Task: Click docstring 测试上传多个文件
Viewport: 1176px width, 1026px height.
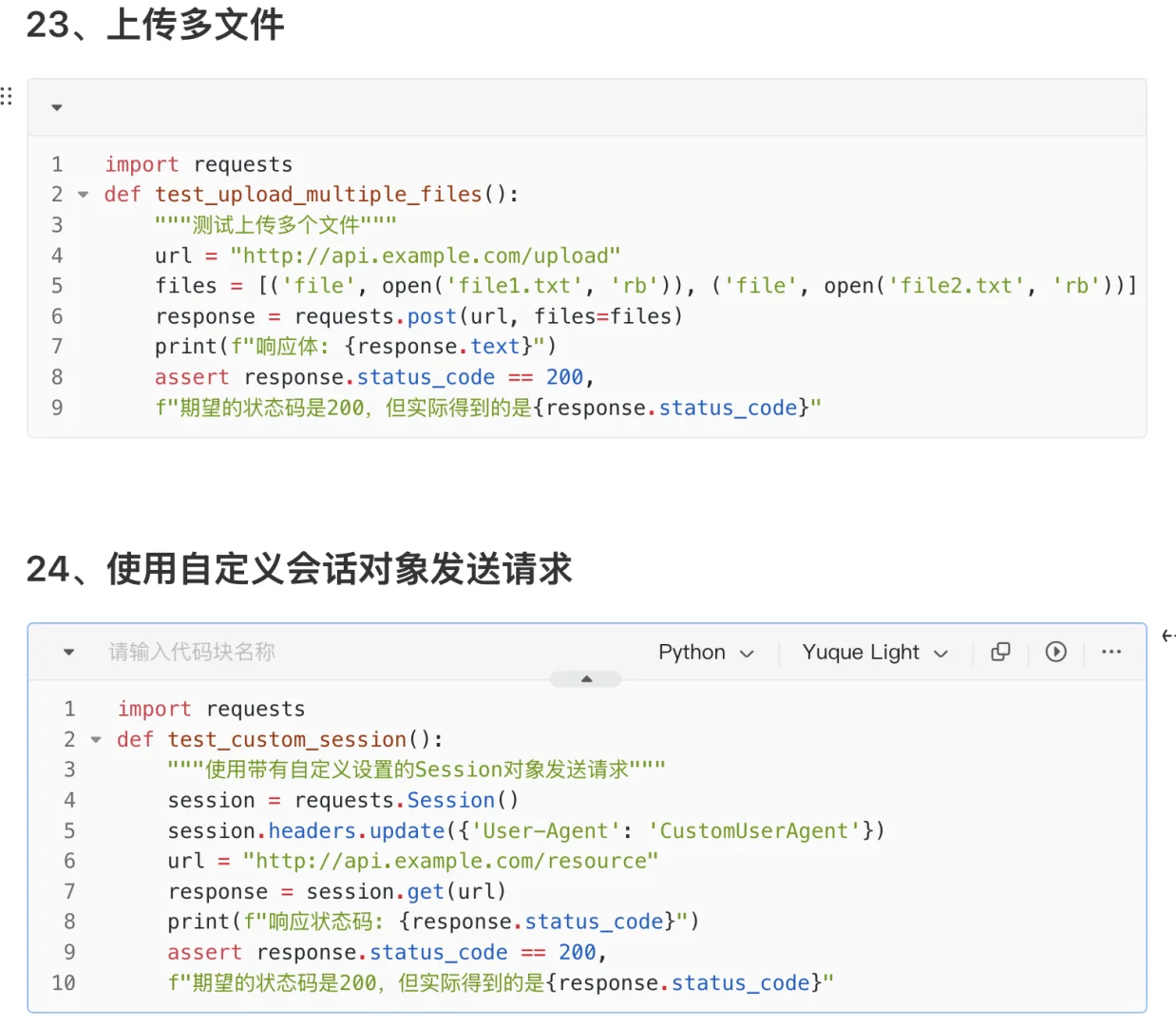Action: [x=275, y=225]
